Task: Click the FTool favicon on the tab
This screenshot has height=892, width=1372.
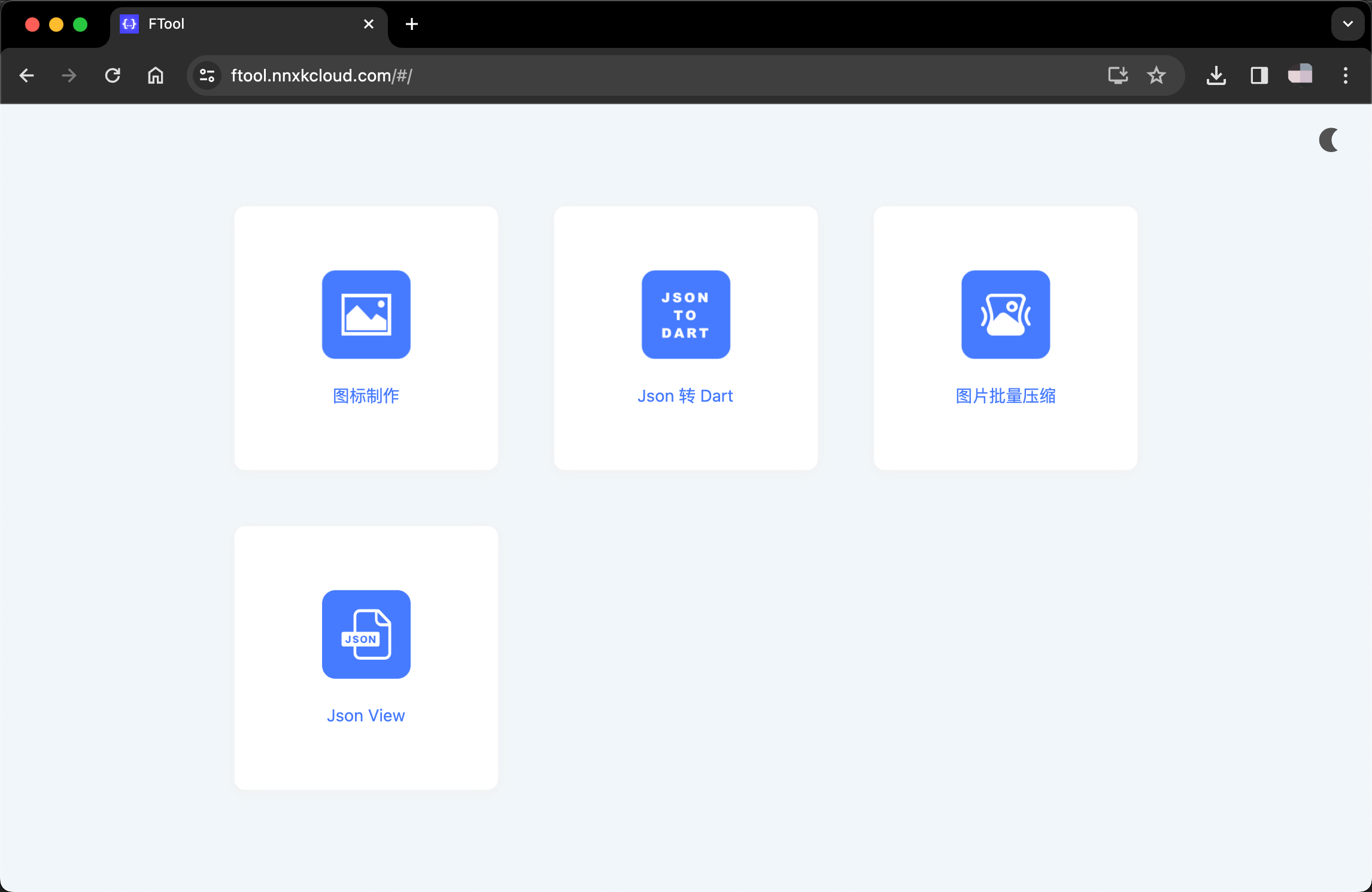Action: tap(129, 24)
